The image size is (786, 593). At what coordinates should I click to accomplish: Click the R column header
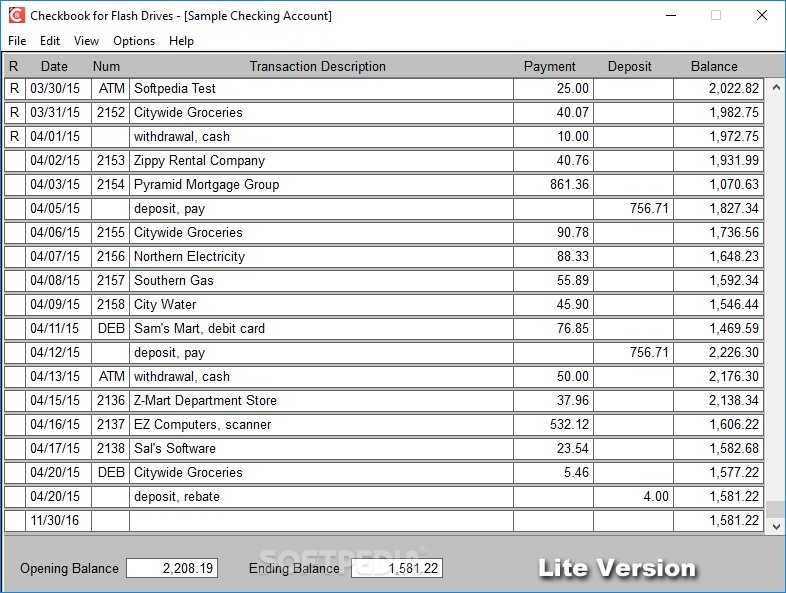14,66
